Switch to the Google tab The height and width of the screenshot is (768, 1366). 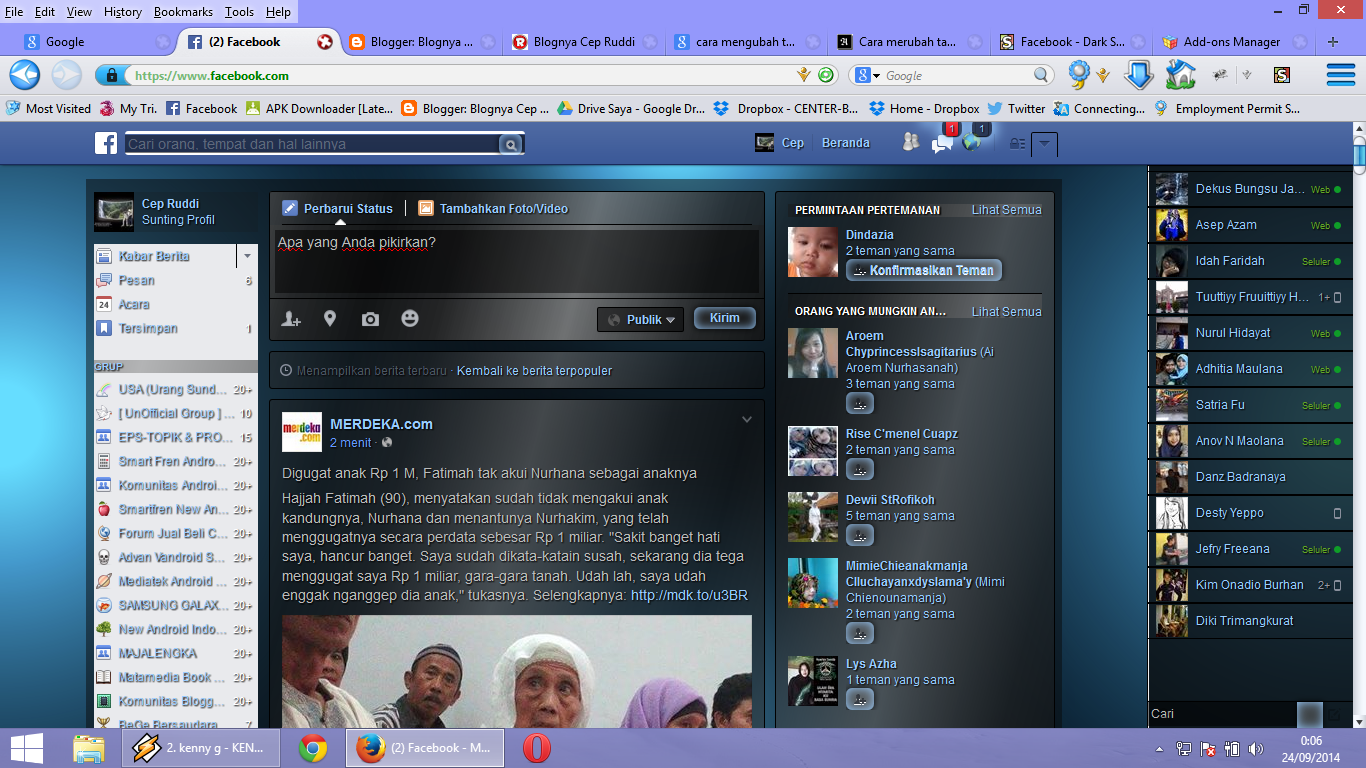pyautogui.click(x=95, y=42)
